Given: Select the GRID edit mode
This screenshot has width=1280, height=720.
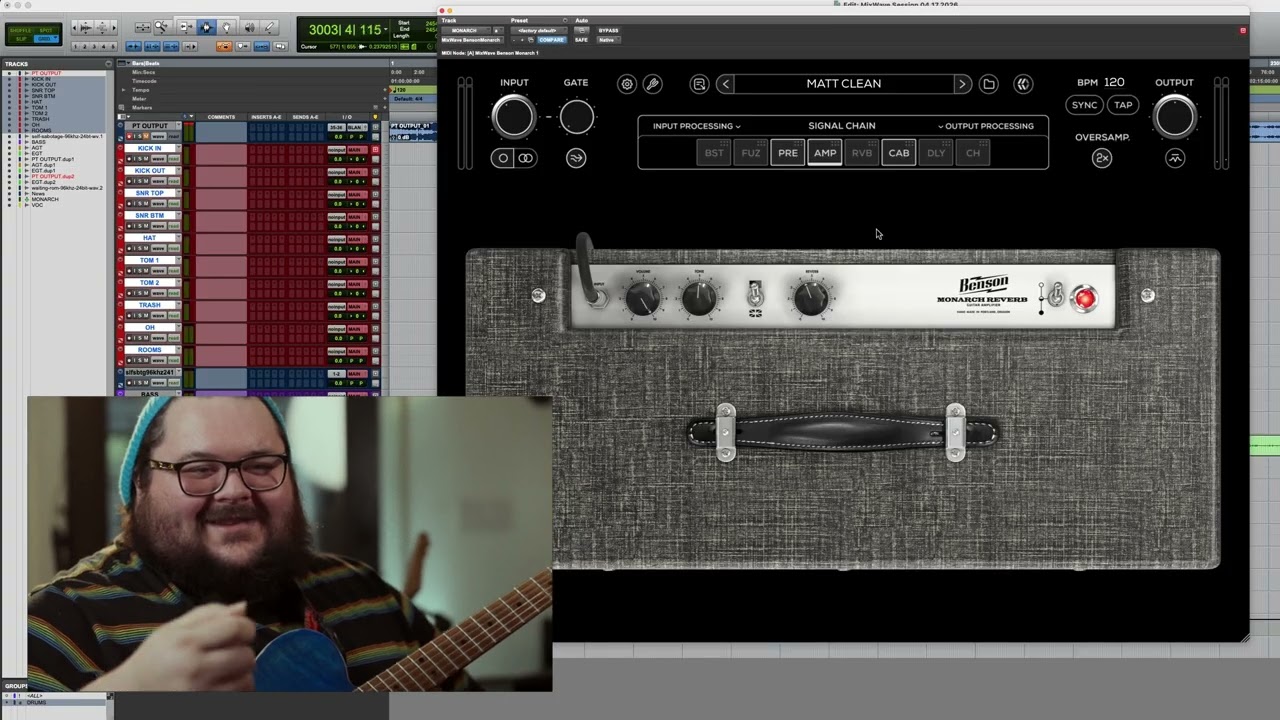Looking at the screenshot, I should [x=47, y=38].
